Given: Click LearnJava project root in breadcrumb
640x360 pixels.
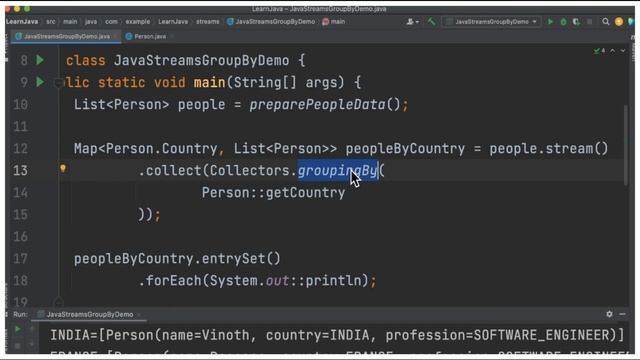Looking at the screenshot, I should pos(22,22).
